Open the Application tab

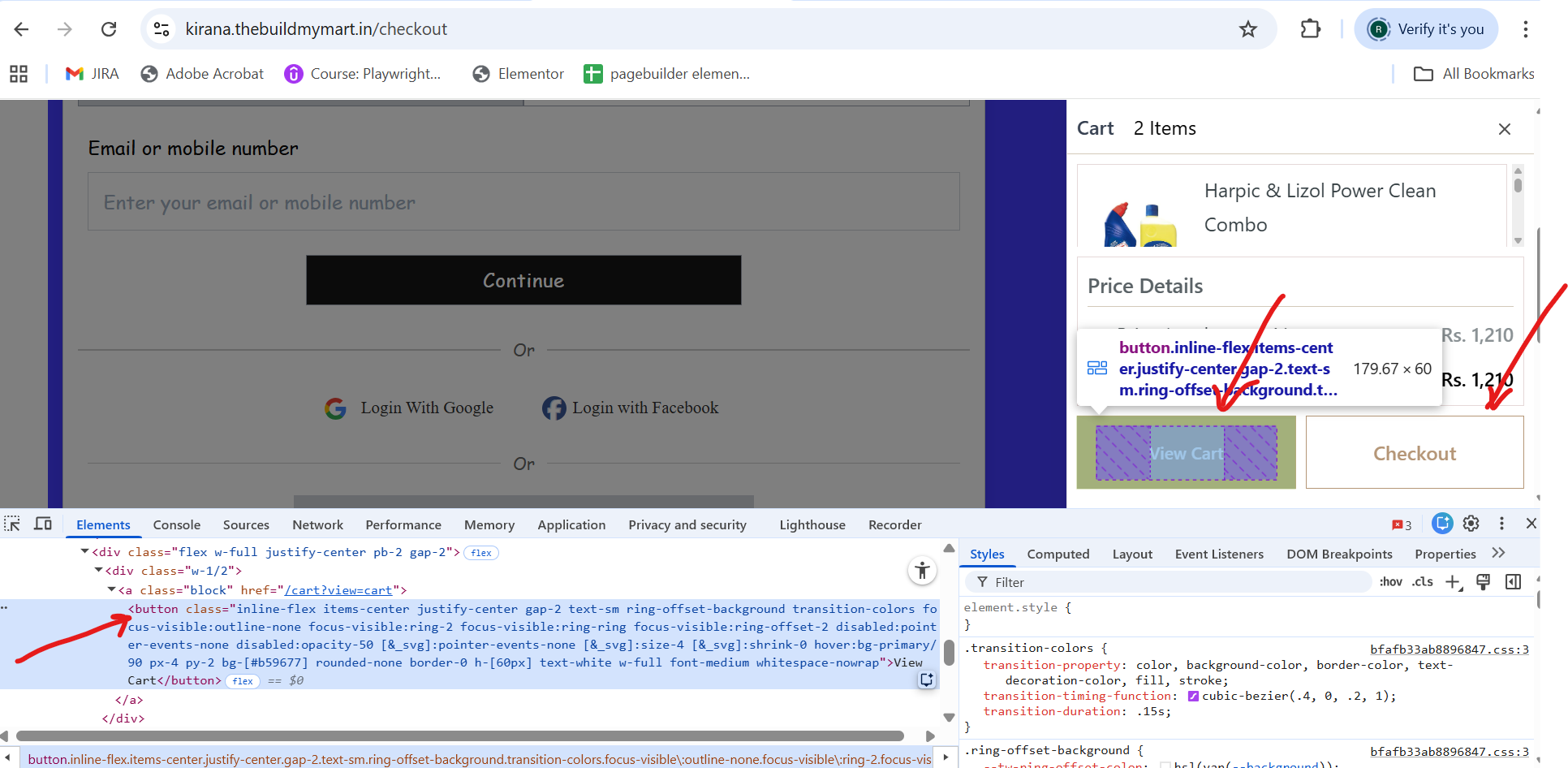tap(571, 525)
